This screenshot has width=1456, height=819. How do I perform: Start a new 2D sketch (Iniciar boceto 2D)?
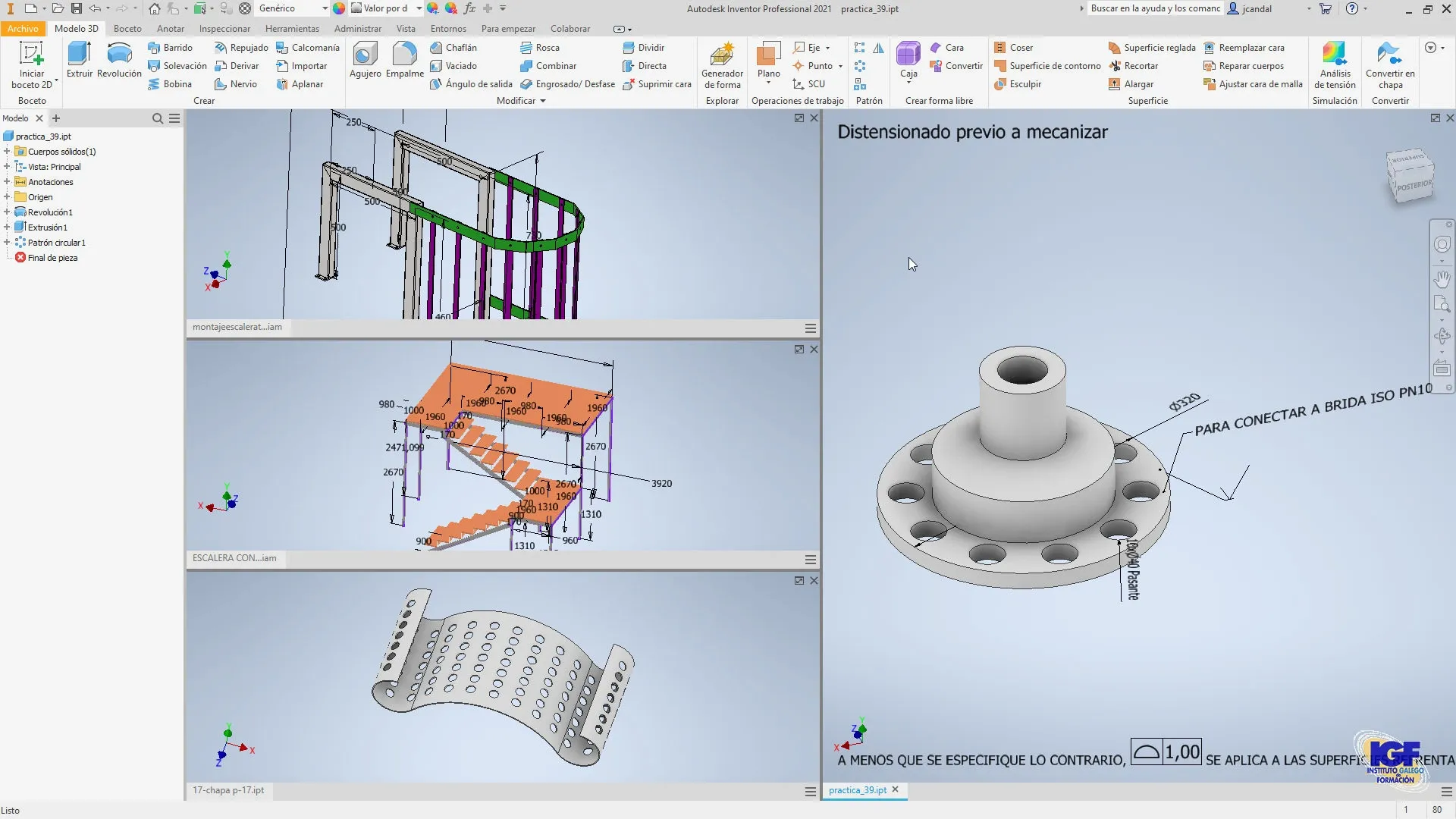point(32,66)
